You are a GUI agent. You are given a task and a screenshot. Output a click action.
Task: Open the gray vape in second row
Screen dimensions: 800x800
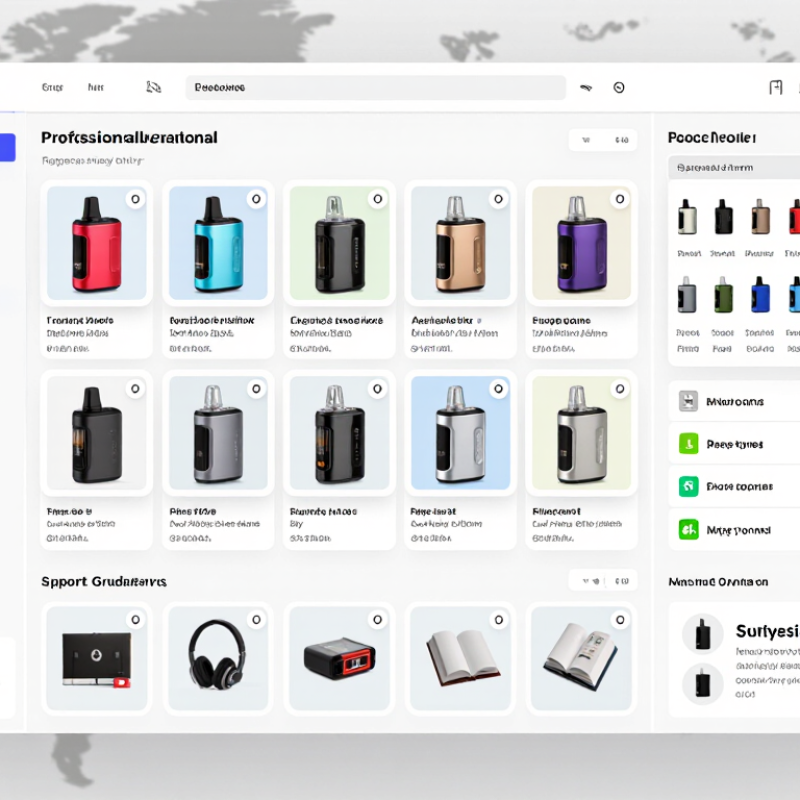[218, 433]
